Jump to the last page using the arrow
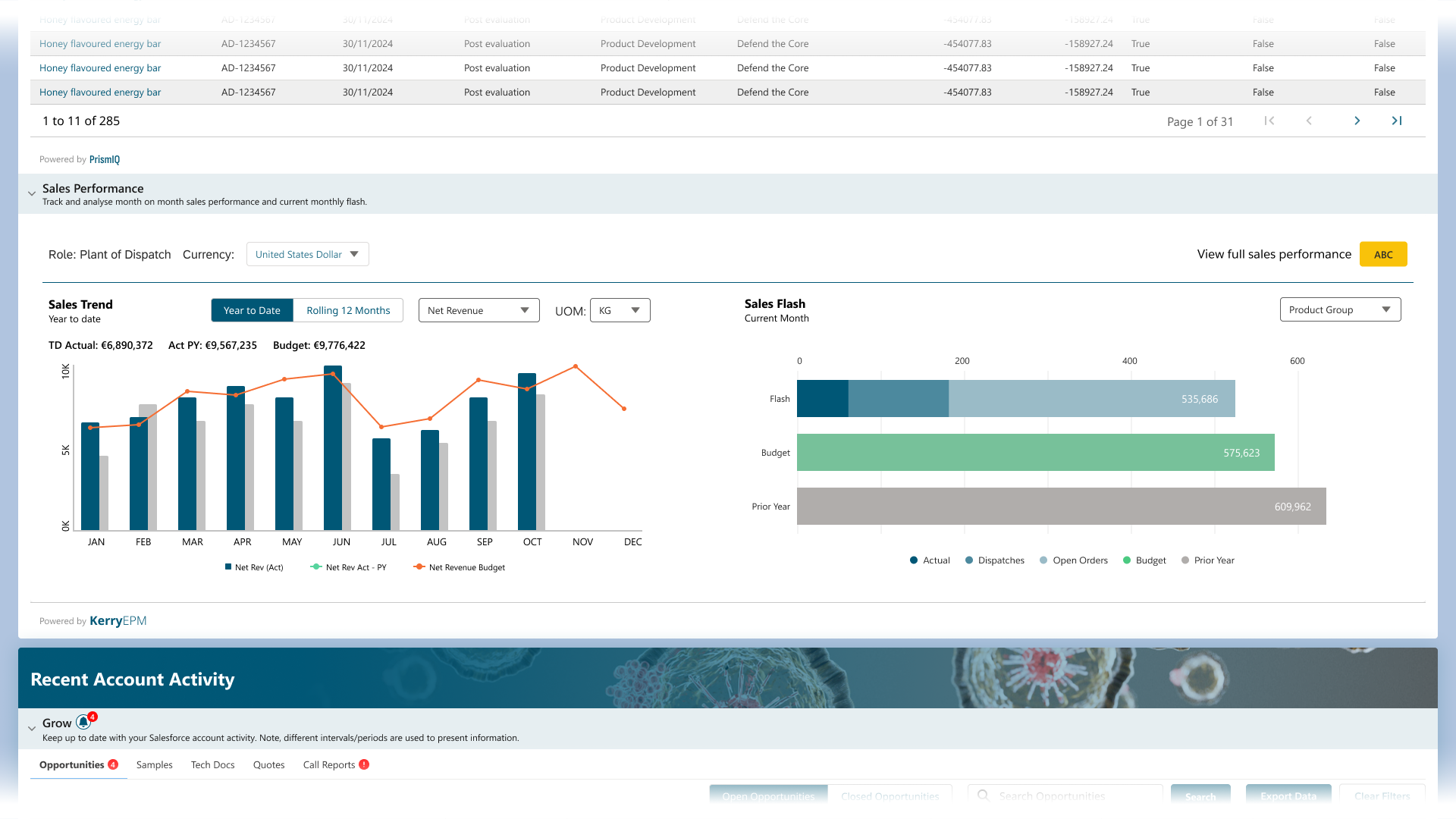This screenshot has width=1456, height=819. pos(1398,121)
